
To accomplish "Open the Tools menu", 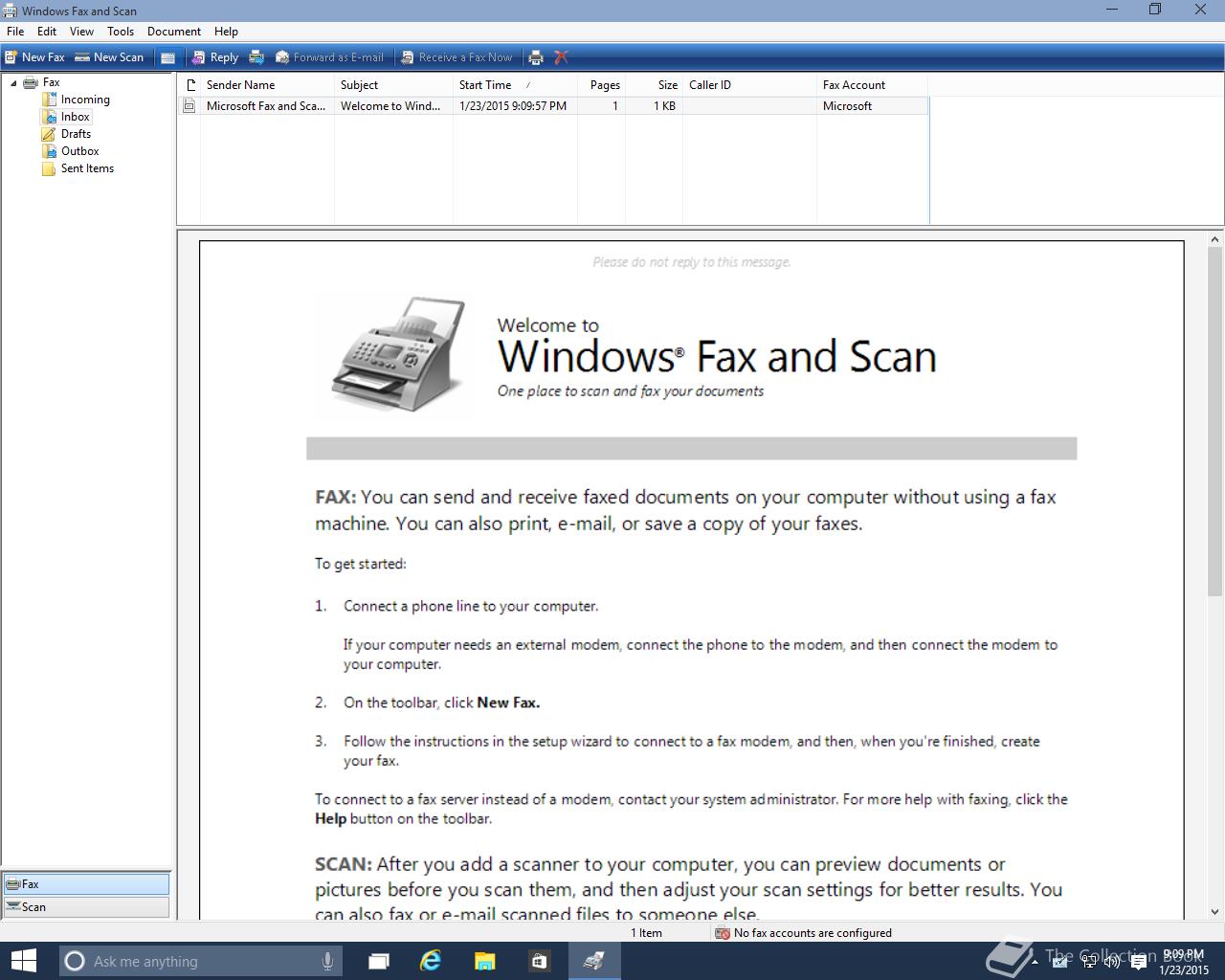I will point(121,32).
